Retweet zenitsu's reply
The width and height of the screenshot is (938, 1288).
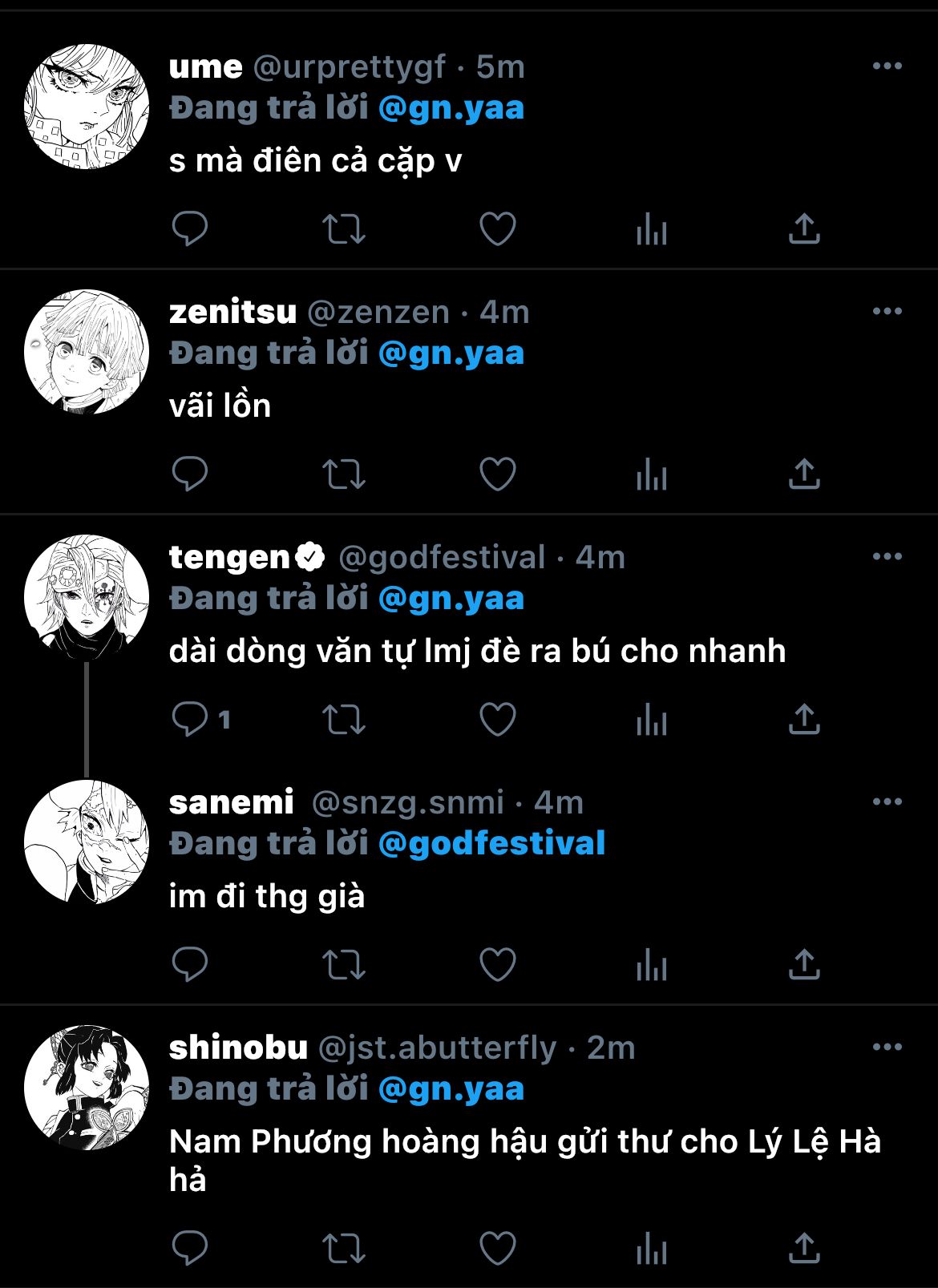point(344,474)
